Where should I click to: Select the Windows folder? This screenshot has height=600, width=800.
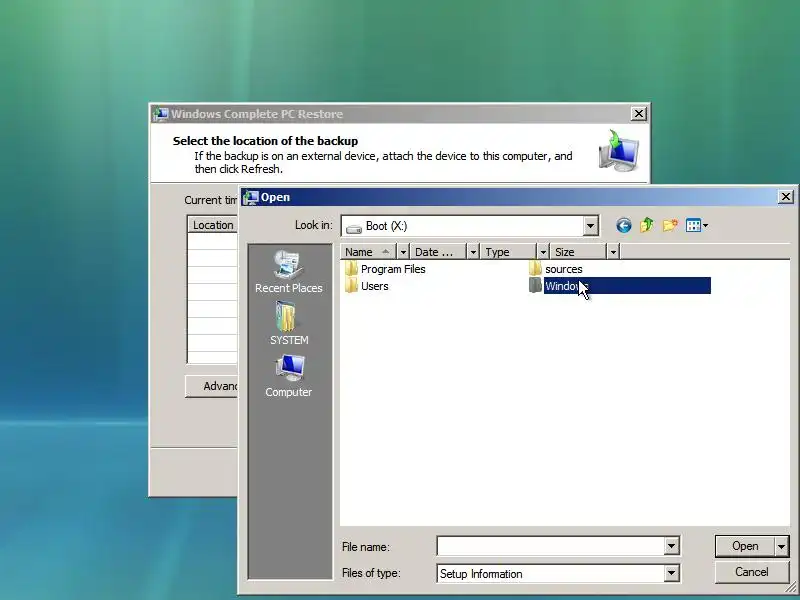coord(619,286)
